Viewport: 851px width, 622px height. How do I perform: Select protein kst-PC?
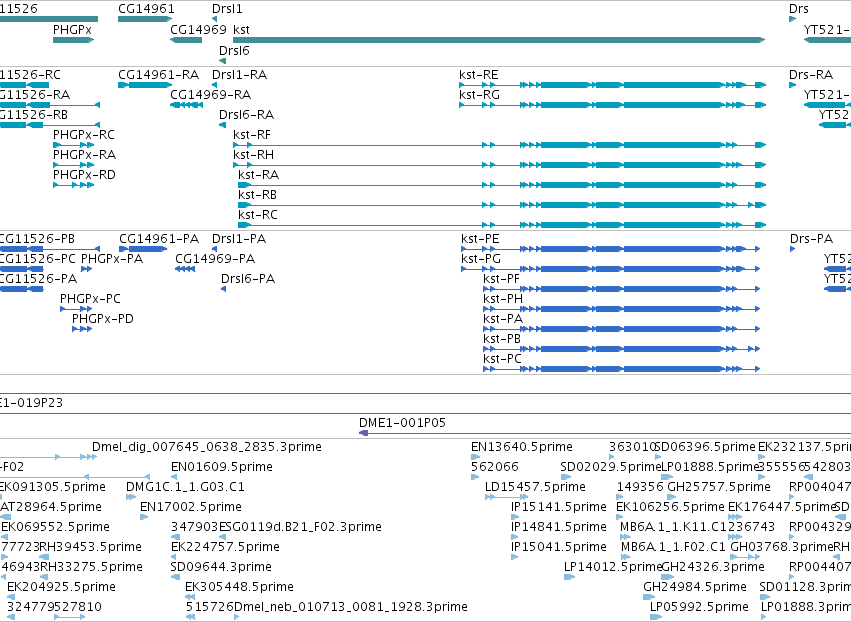tap(621, 369)
